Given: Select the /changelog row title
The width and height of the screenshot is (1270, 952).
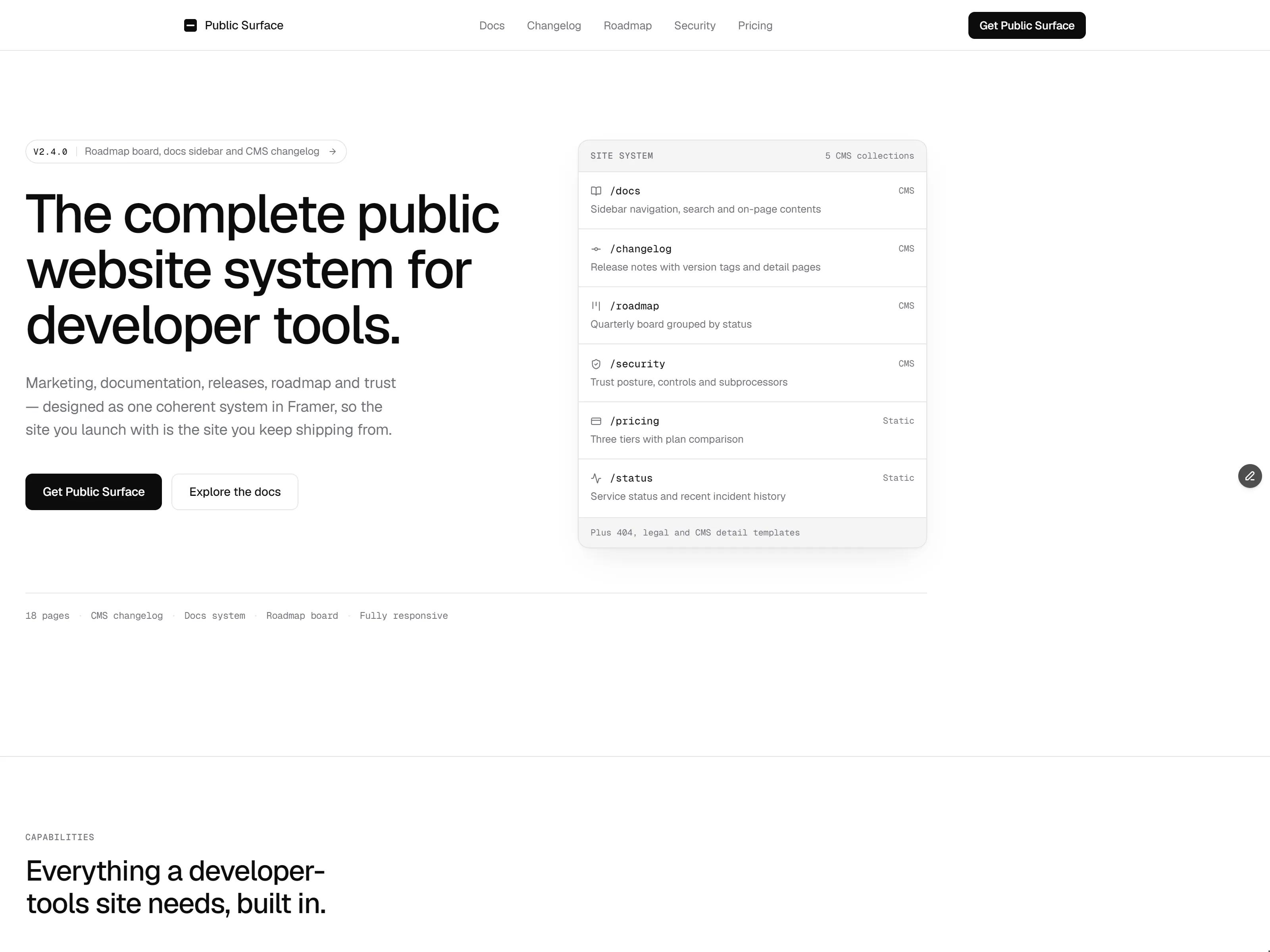Looking at the screenshot, I should (641, 249).
